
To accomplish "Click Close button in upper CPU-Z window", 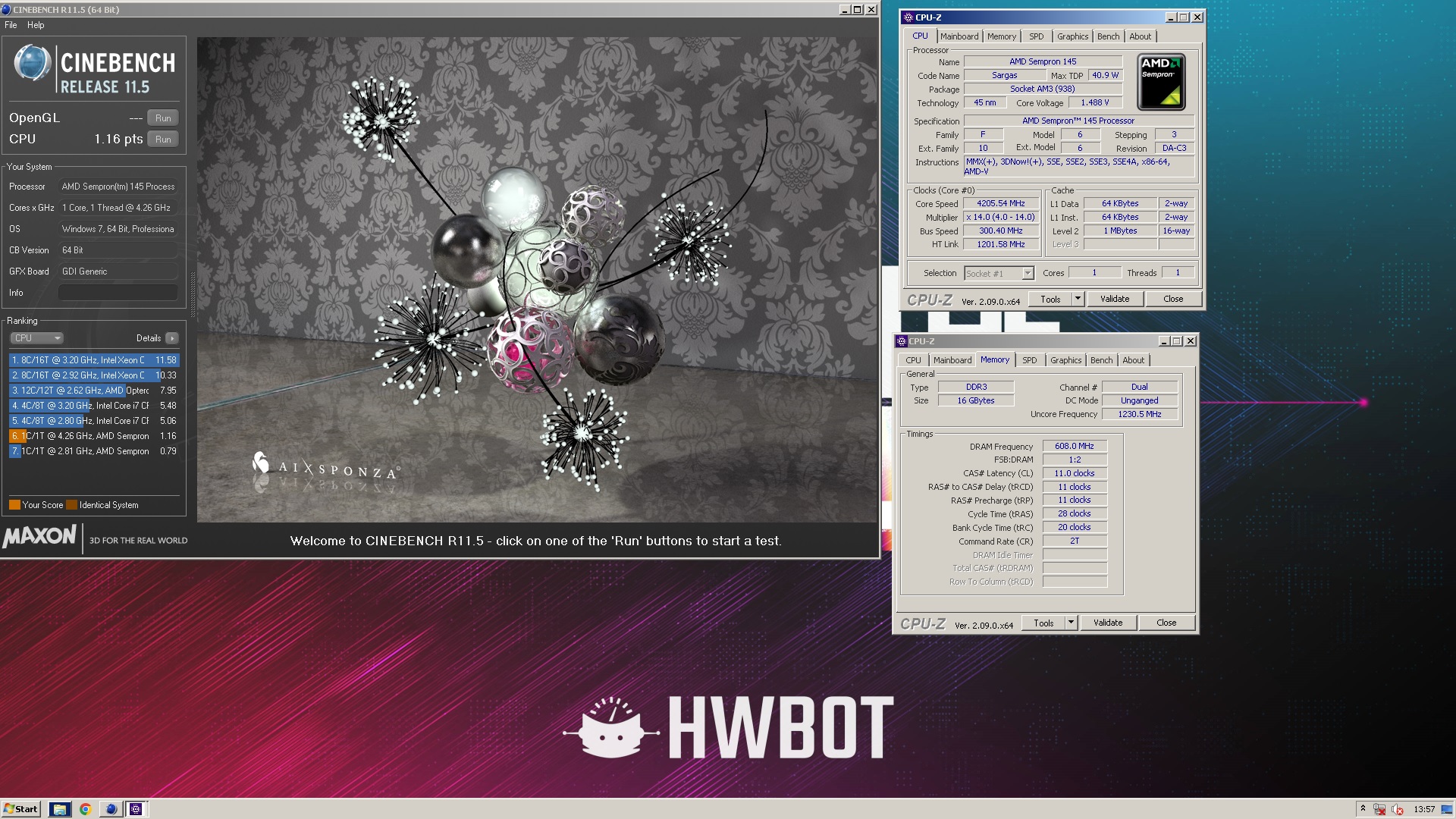I will pos(1173,300).
